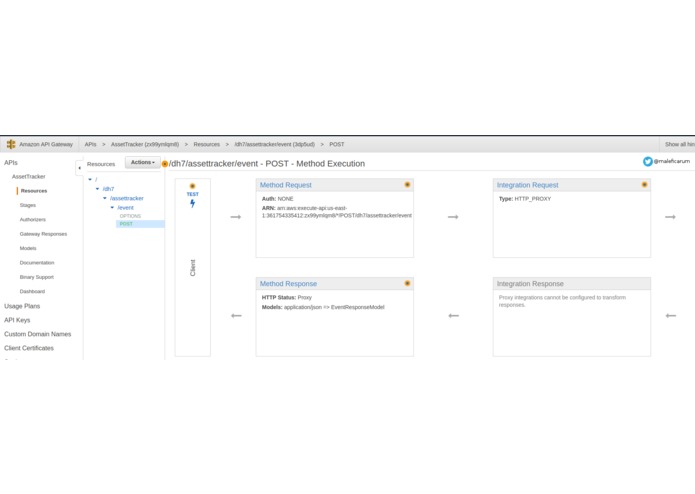Screen dimensions: 695x494
Task: Click the proxy integrations notice text
Action: click(x=562, y=301)
